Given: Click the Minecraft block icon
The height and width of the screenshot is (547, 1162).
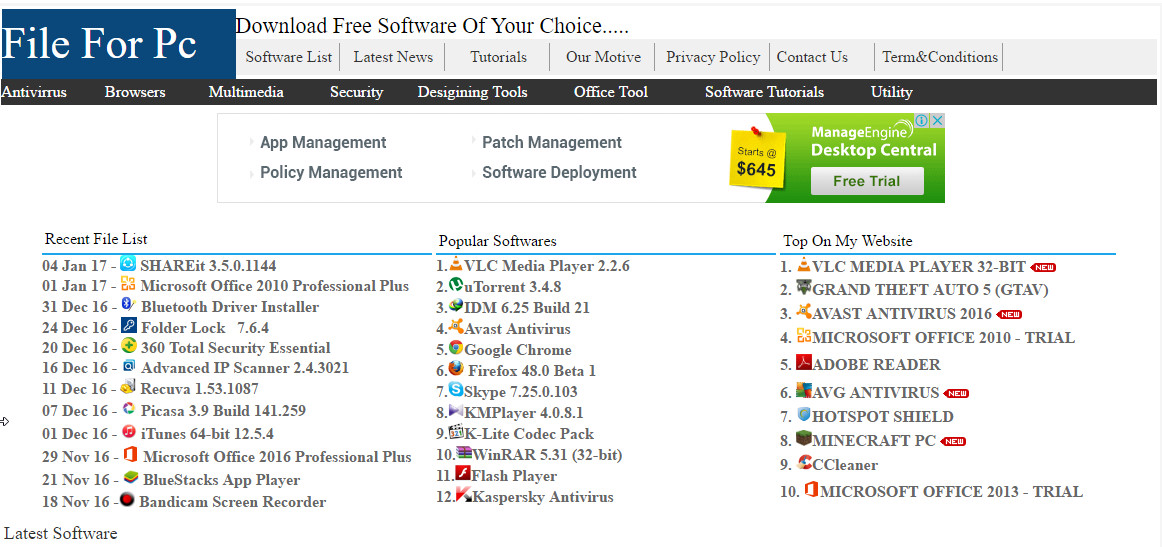Looking at the screenshot, I should 804,438.
